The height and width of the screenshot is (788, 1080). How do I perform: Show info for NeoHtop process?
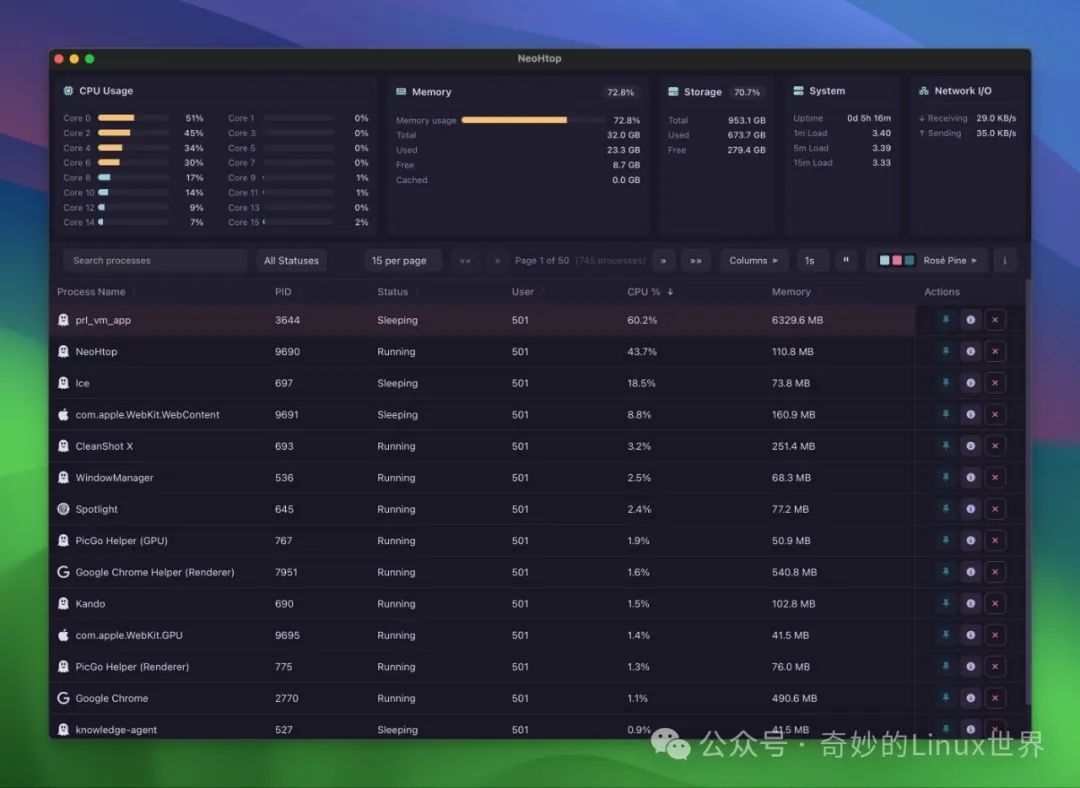tap(970, 351)
